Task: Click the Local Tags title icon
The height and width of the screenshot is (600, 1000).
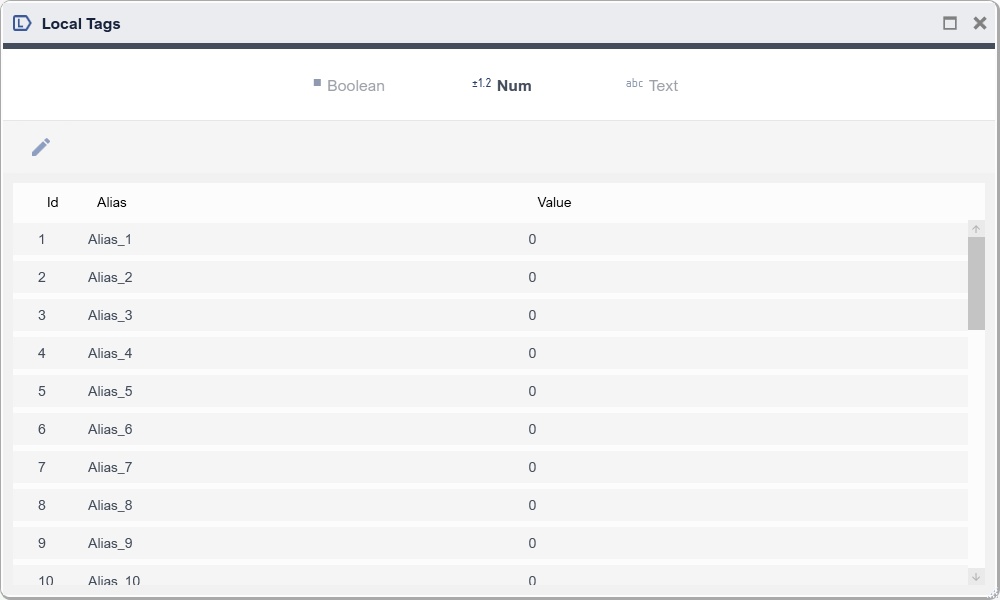Action: tap(22, 23)
